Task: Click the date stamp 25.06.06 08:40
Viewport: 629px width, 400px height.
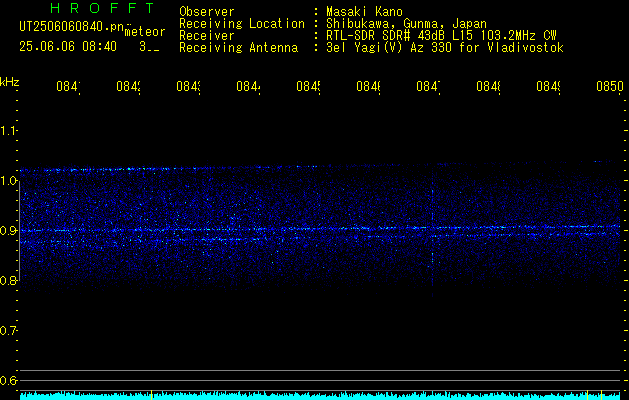Action: [x=68, y=47]
